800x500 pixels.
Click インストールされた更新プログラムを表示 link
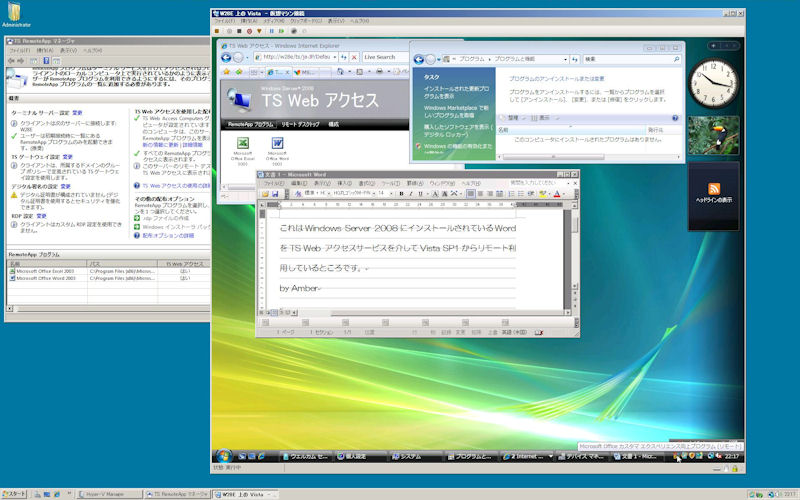pyautogui.click(x=456, y=92)
